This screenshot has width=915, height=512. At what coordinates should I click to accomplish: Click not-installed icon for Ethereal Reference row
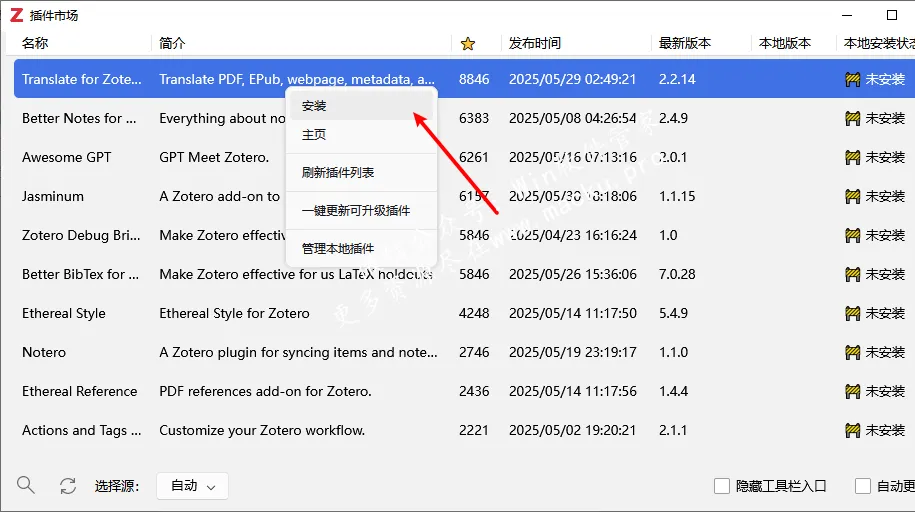(x=853, y=392)
